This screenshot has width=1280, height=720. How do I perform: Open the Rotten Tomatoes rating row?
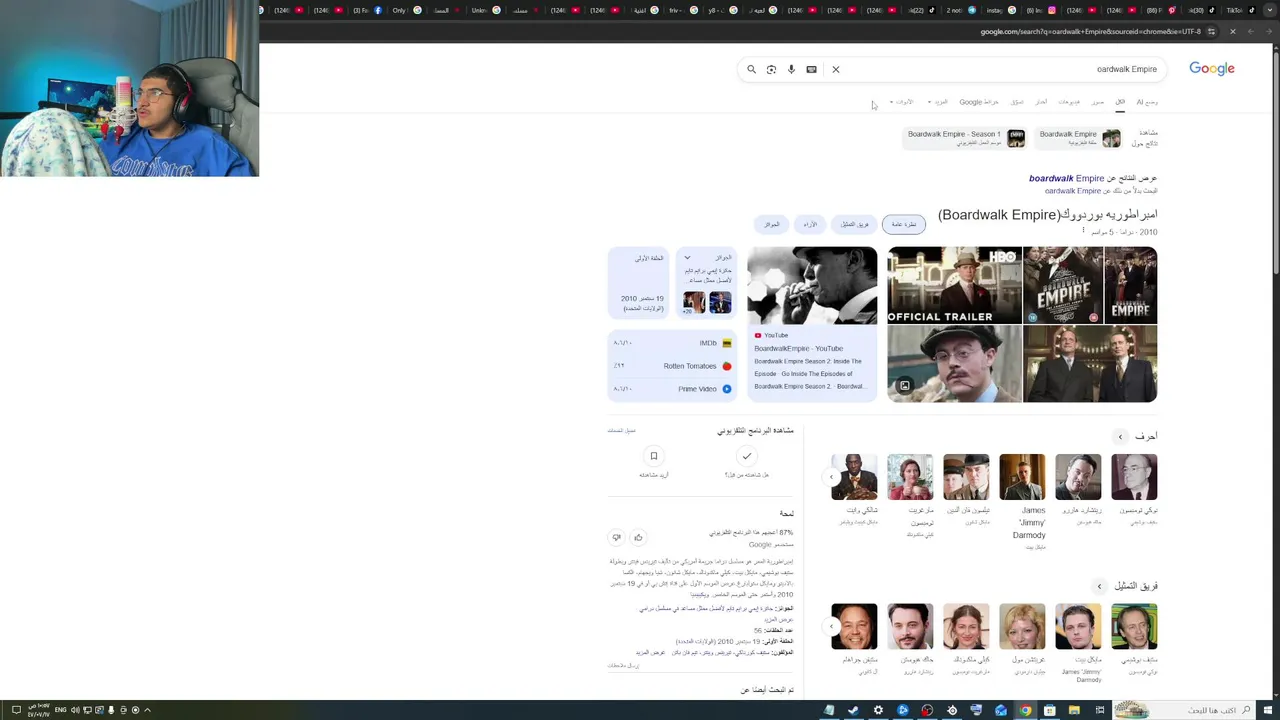tap(672, 366)
